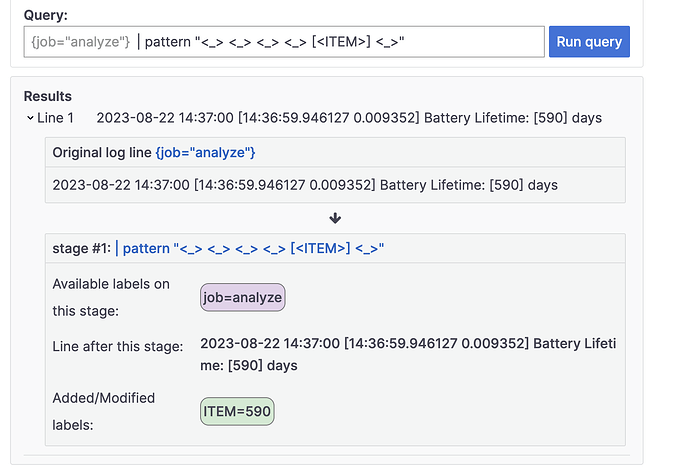Click the "Line 1" label in results
This screenshot has height=474, width=690.
click(56, 118)
